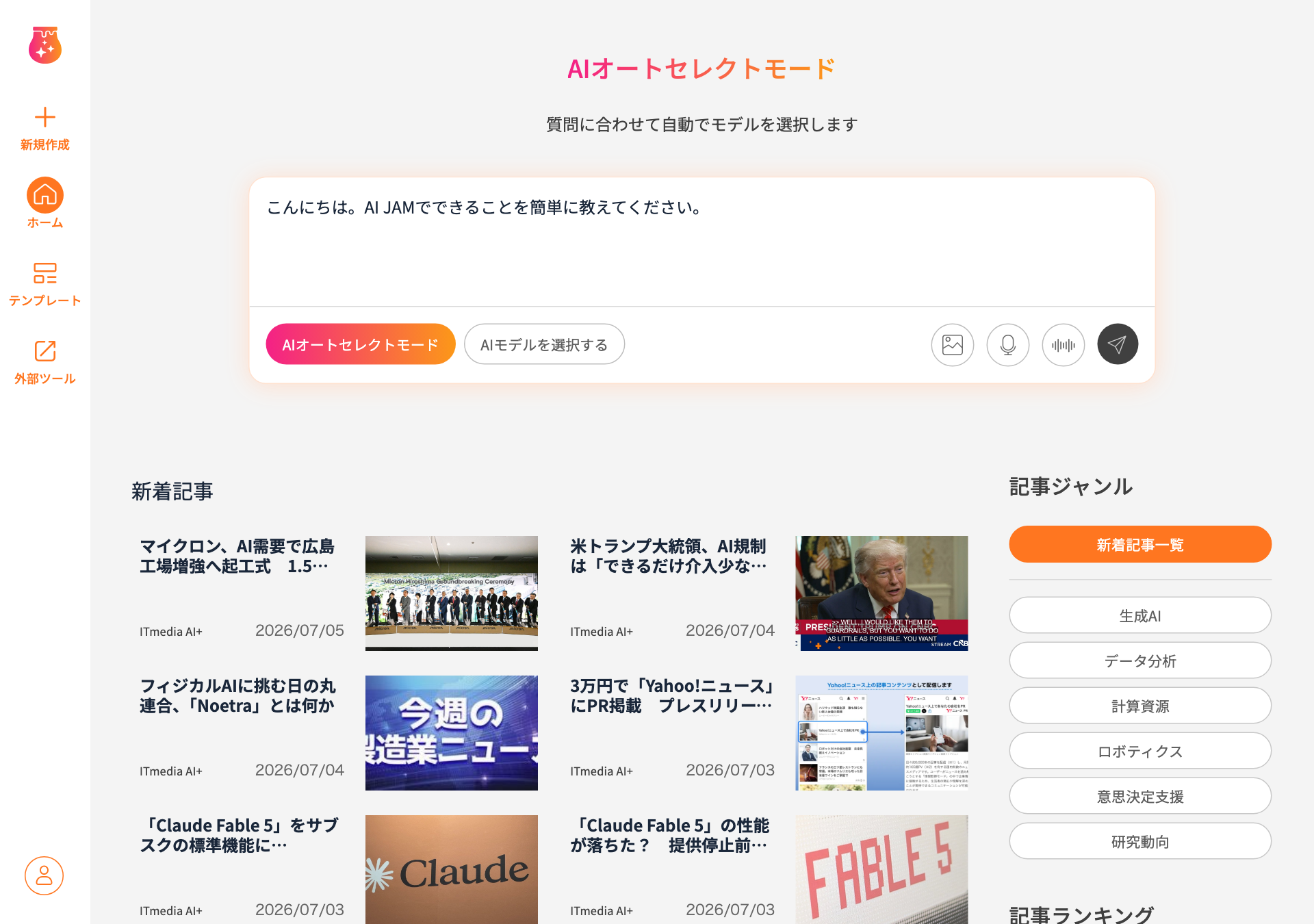This screenshot has height=924, width=1314.
Task: Select the ロボティクス genre
Action: 1140,751
